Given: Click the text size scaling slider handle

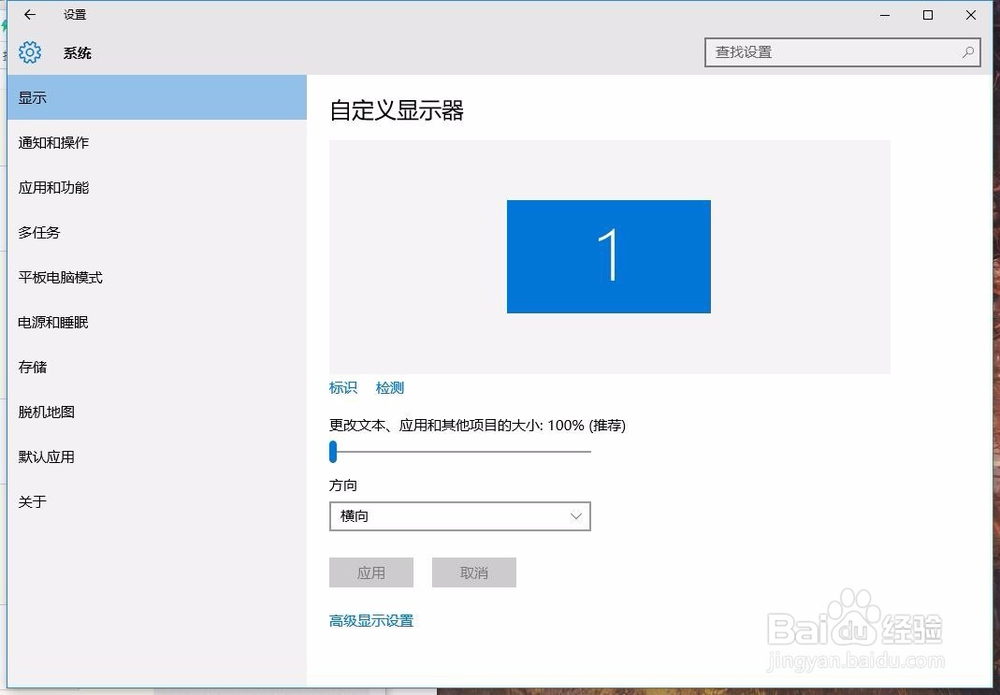Looking at the screenshot, I should click(333, 451).
